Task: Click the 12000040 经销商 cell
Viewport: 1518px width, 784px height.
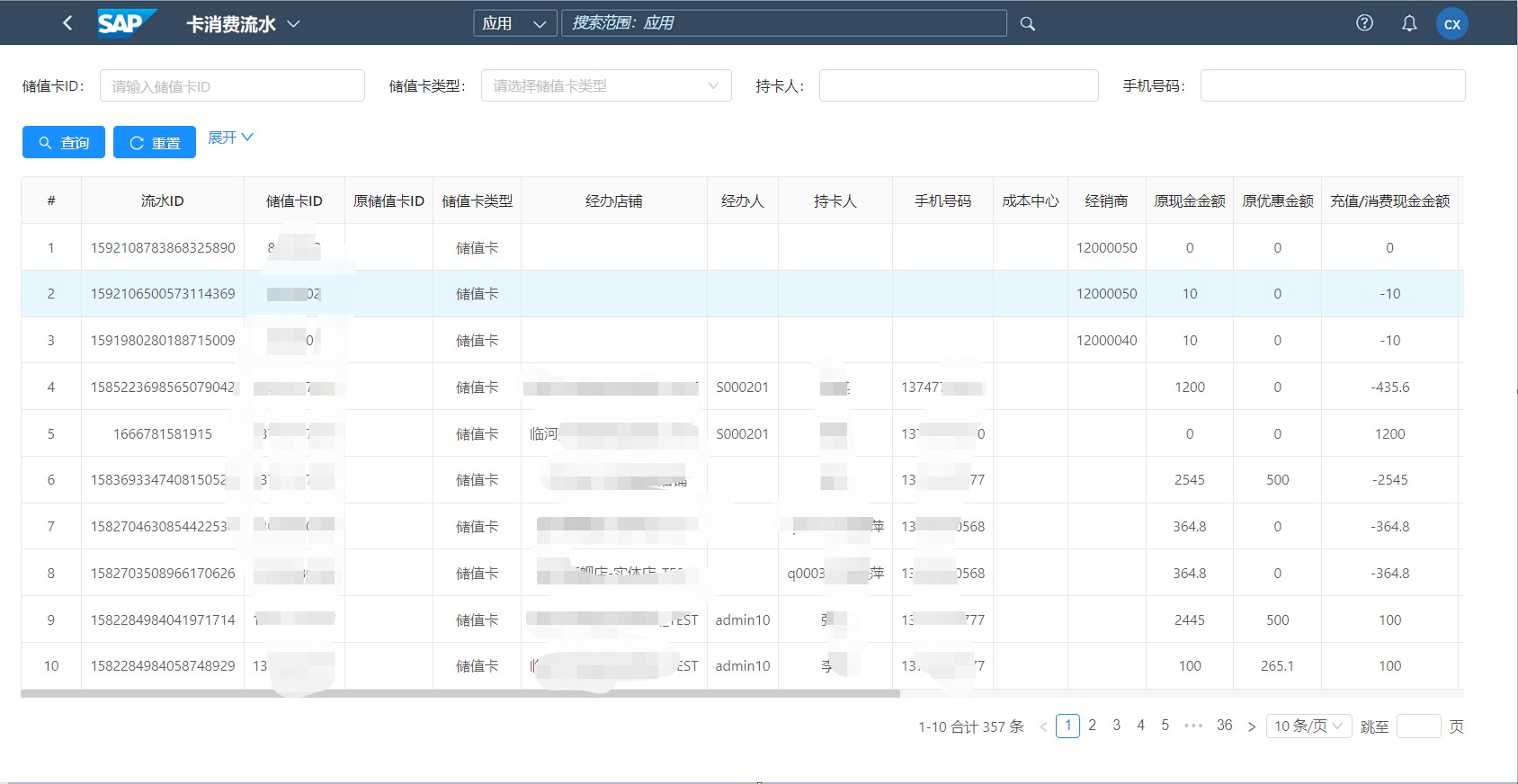Action: [x=1106, y=341]
